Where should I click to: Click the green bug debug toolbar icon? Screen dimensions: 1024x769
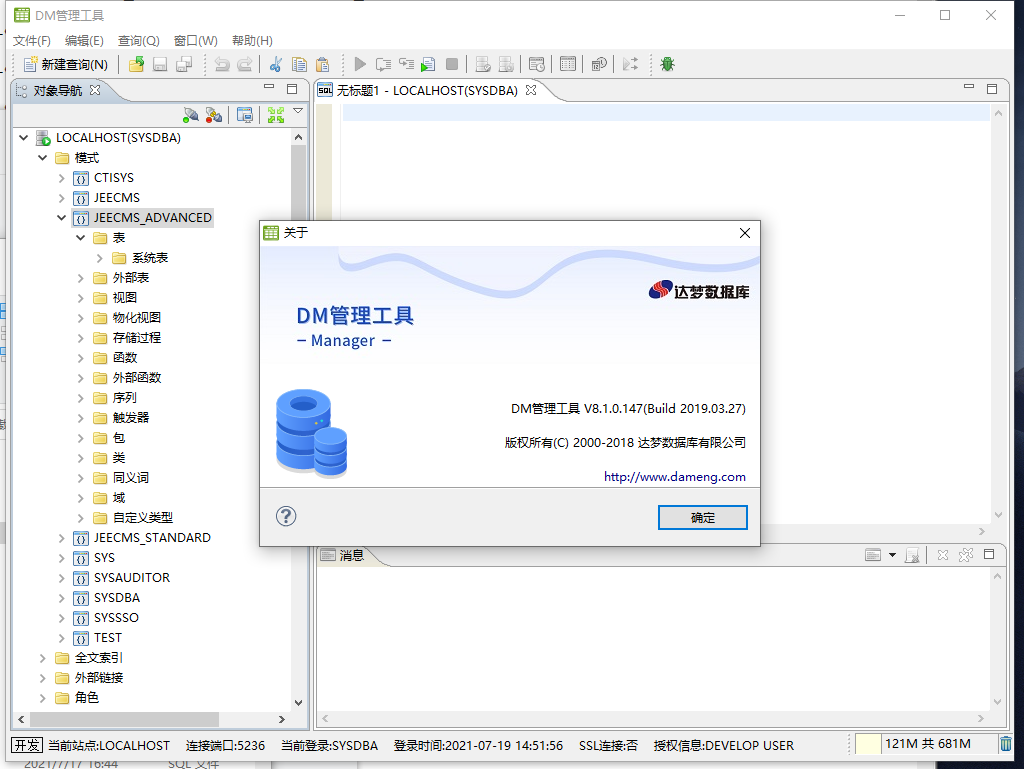tap(667, 64)
